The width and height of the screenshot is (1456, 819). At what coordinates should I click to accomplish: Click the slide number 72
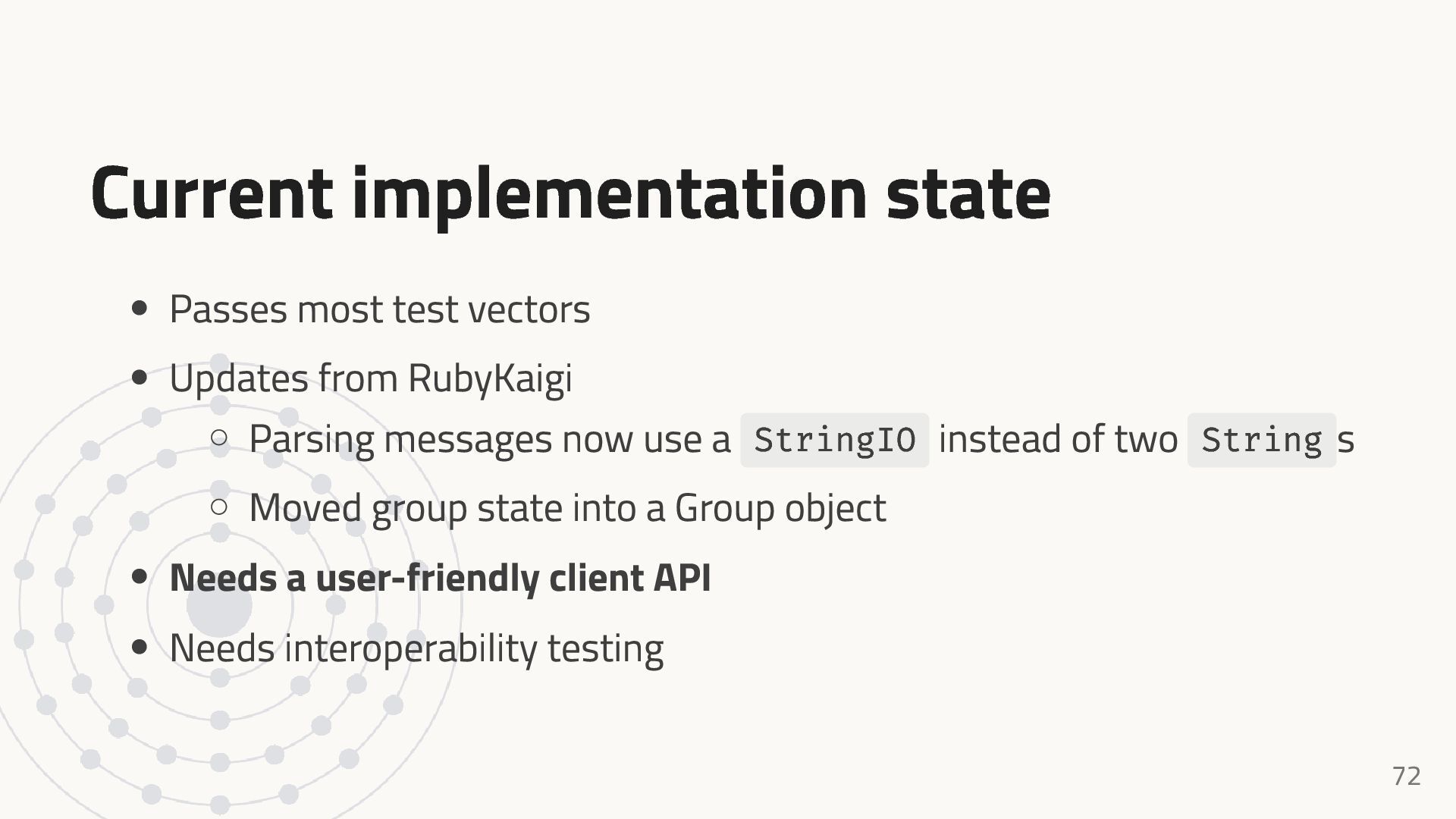1407,776
